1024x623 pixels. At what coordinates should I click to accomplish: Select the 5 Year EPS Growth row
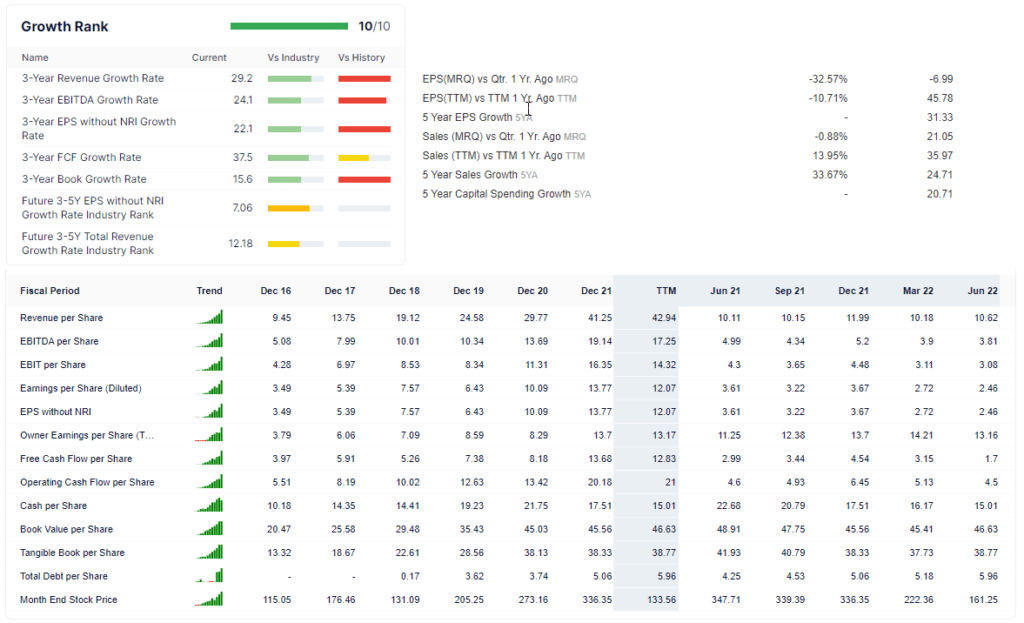coord(688,118)
